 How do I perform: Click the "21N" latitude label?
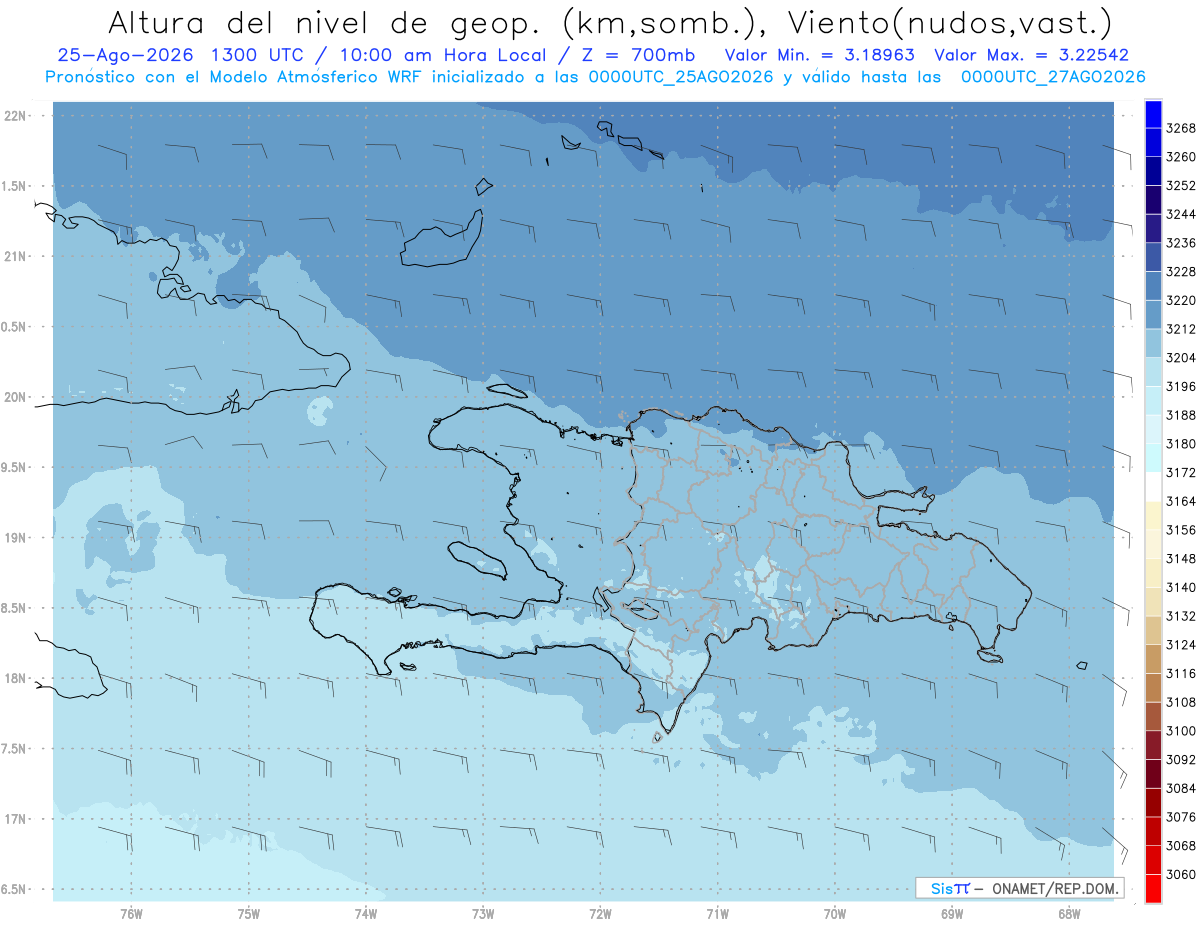(x=16, y=256)
